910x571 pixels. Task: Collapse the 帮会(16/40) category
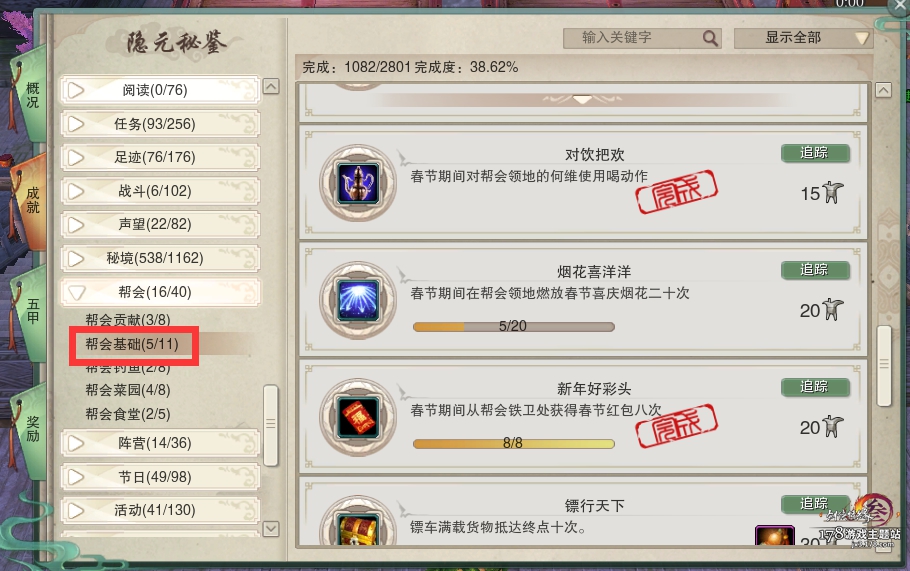point(160,292)
